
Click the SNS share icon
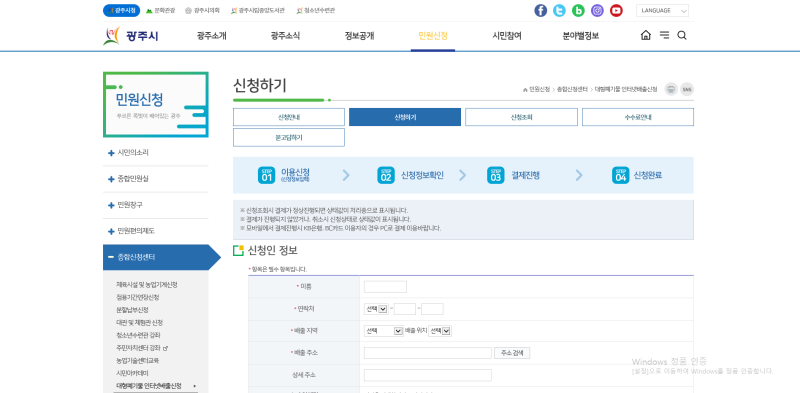click(687, 89)
